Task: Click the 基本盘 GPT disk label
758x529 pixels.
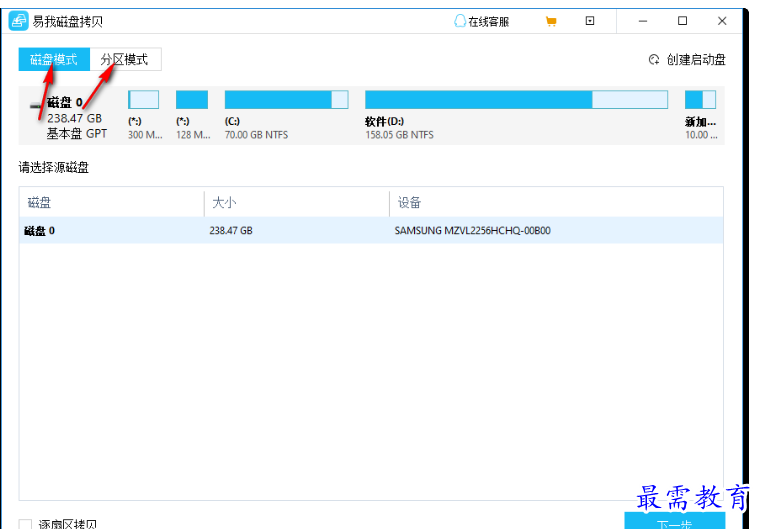Action: coord(77,134)
